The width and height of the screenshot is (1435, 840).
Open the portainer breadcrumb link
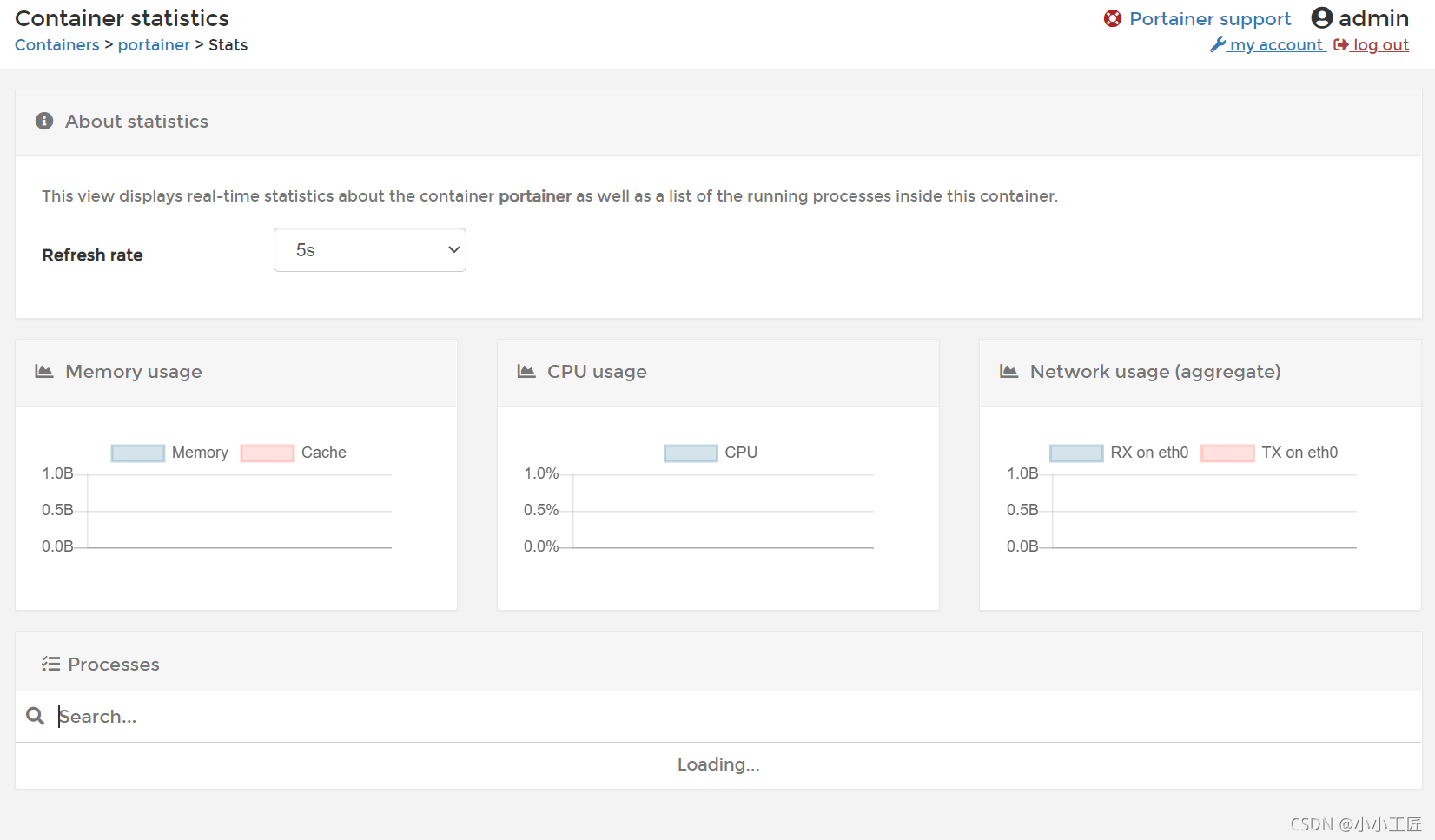coord(154,45)
